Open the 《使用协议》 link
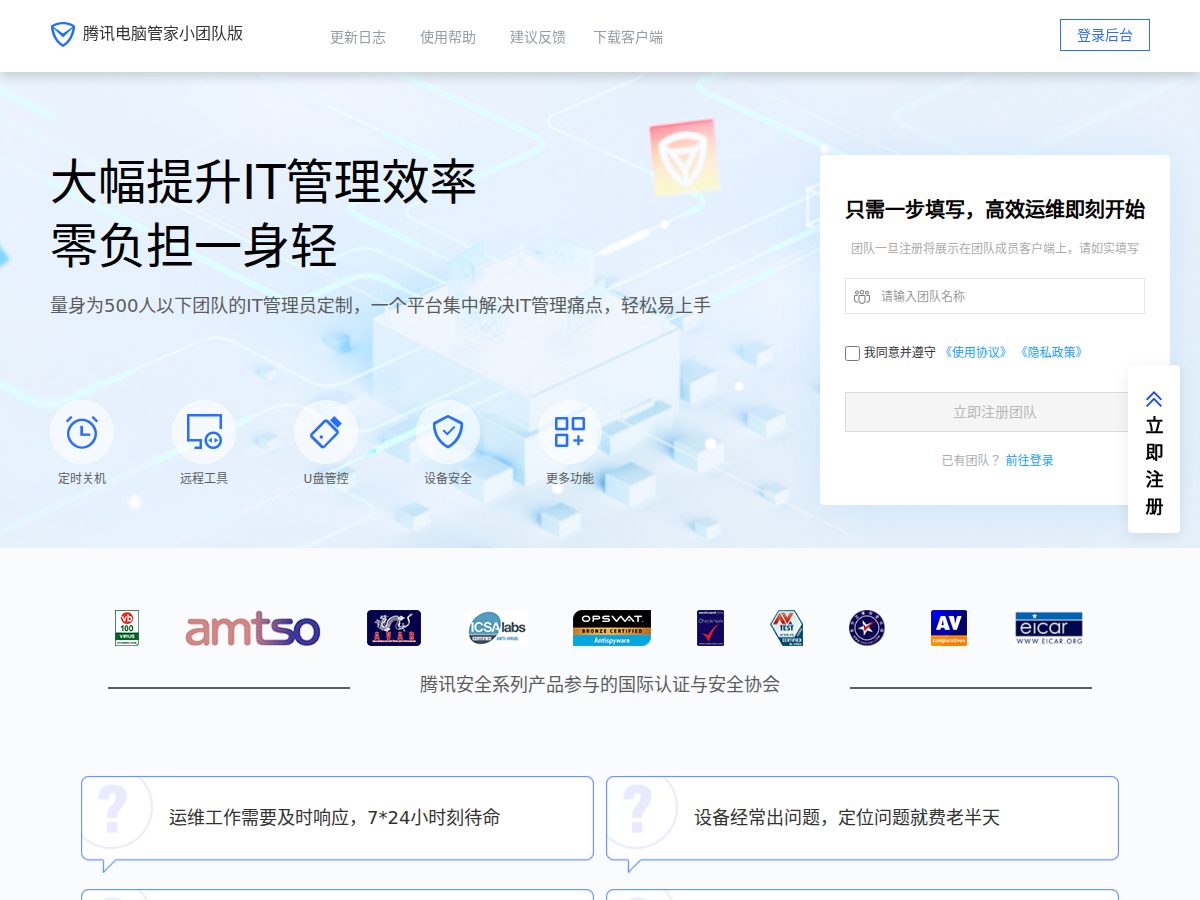Image resolution: width=1200 pixels, height=900 pixels. click(x=976, y=352)
